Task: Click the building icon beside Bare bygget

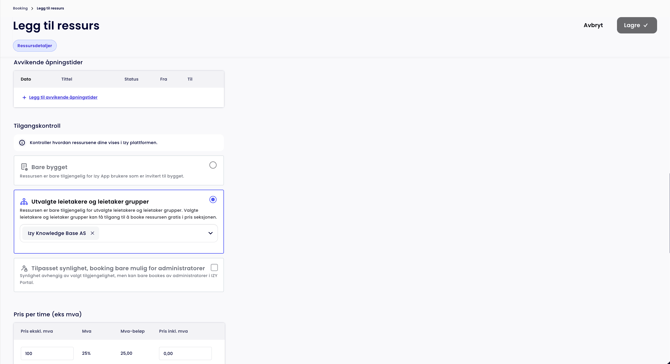Action: pos(24,167)
